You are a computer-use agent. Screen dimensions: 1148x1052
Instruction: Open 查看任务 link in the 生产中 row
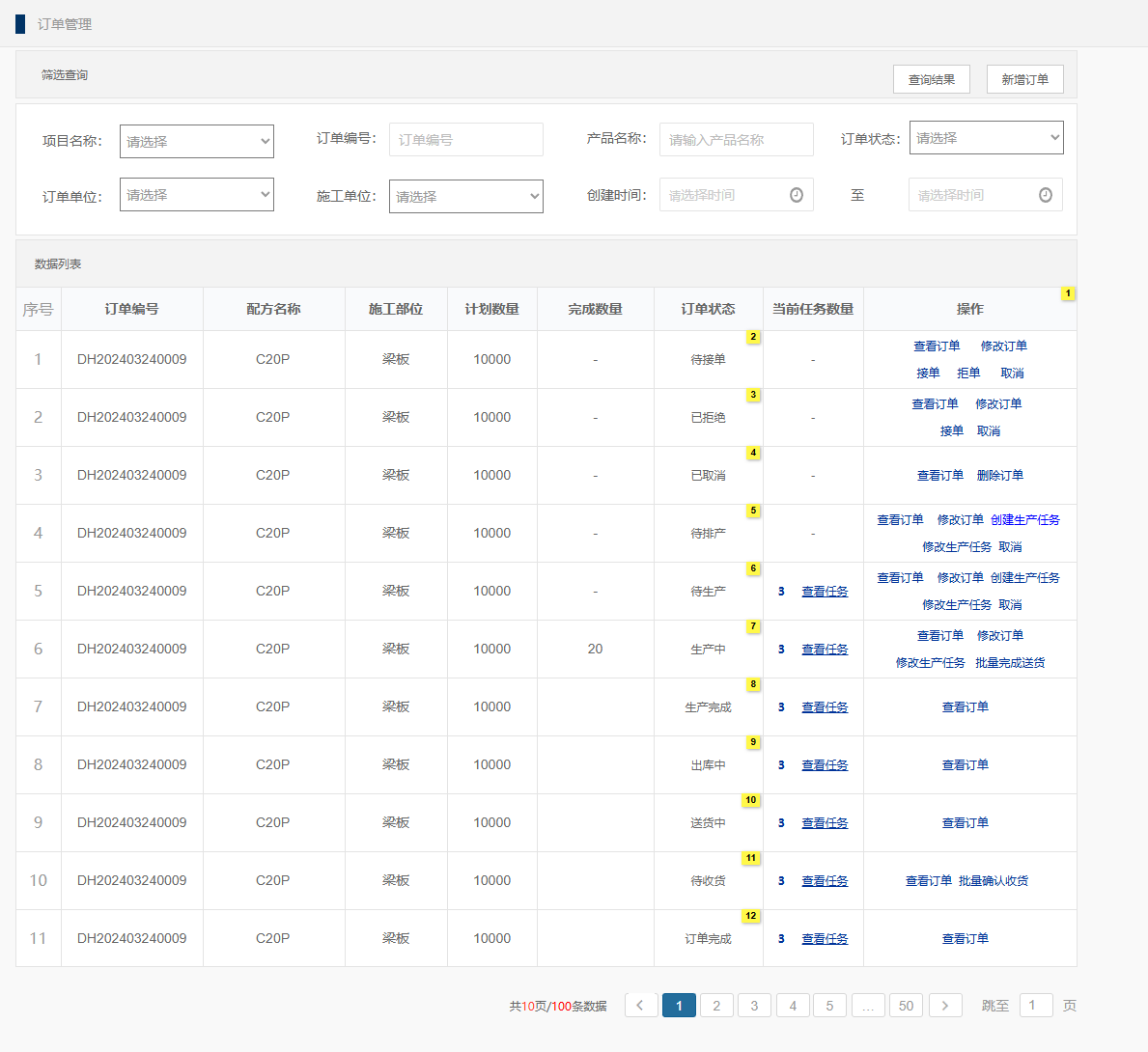[x=825, y=650]
